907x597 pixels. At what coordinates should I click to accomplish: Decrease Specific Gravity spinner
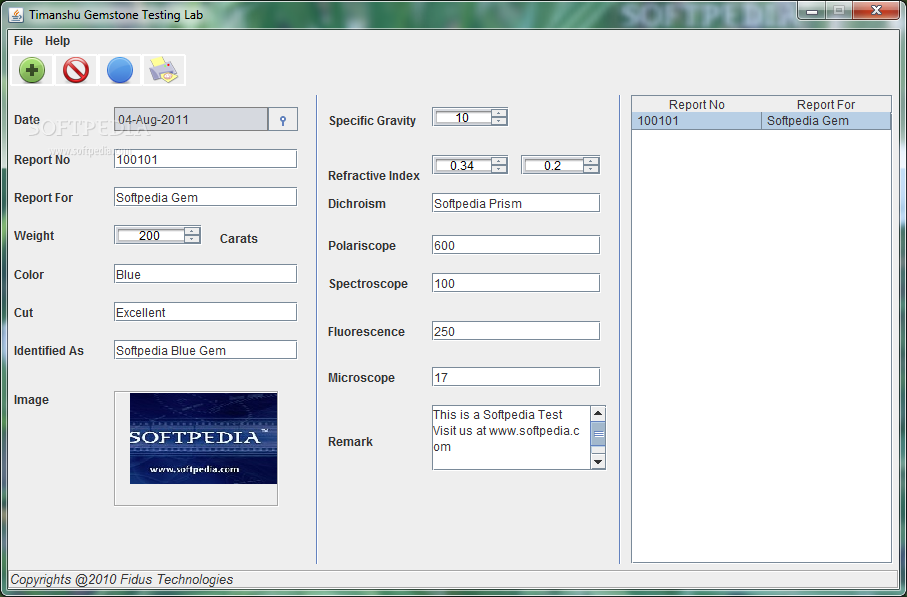pyautogui.click(x=499, y=121)
